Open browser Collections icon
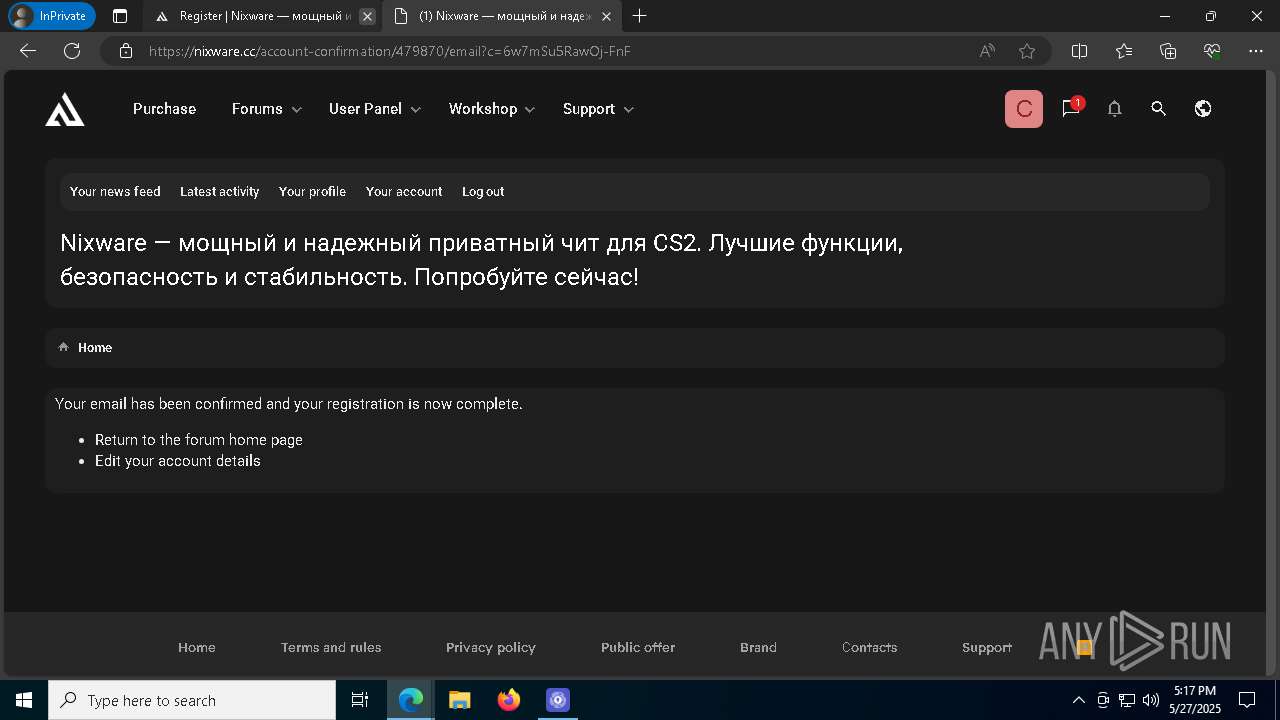Image resolution: width=1280 pixels, height=720 pixels. click(1168, 51)
